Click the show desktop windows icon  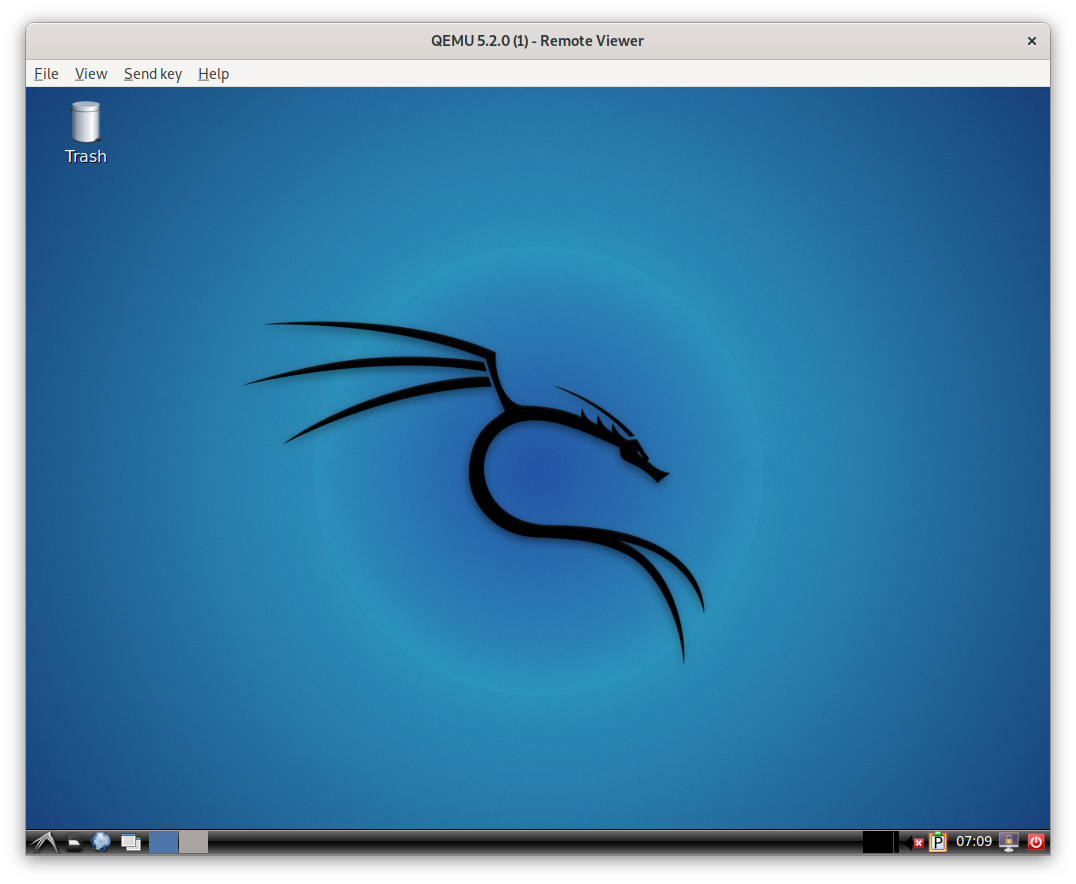(131, 842)
